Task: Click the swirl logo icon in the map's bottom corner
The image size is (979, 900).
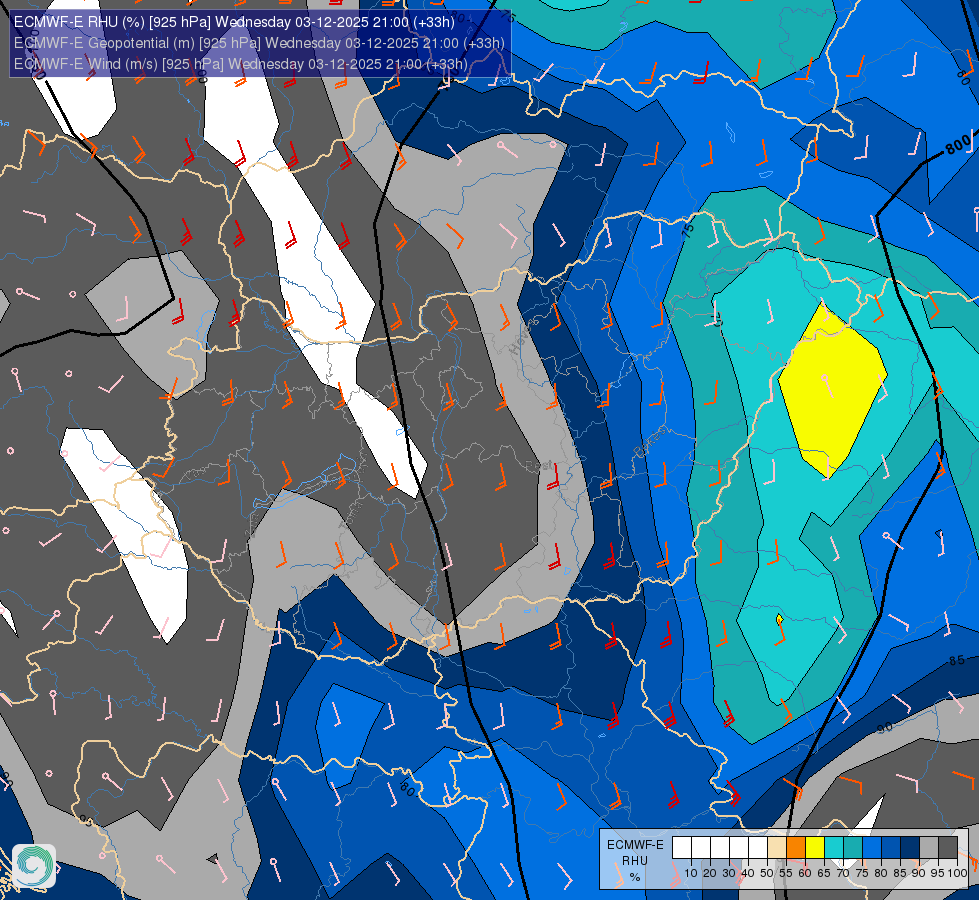Action: tap(34, 866)
